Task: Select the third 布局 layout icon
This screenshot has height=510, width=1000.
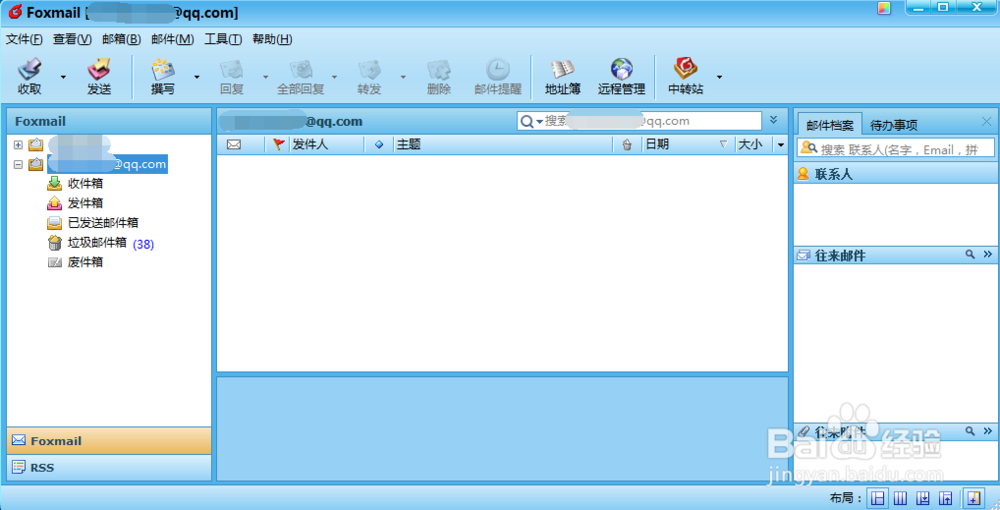Action: (x=923, y=498)
